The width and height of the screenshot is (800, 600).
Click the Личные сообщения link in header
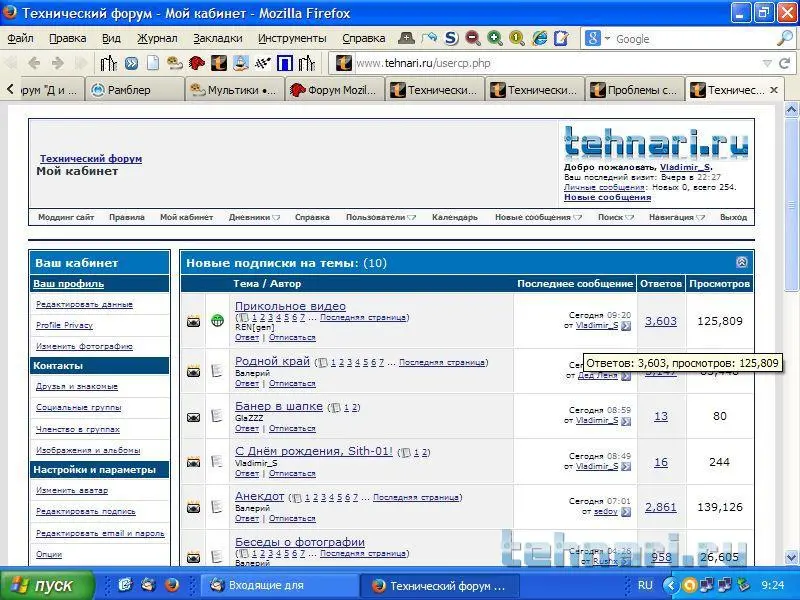(604, 187)
